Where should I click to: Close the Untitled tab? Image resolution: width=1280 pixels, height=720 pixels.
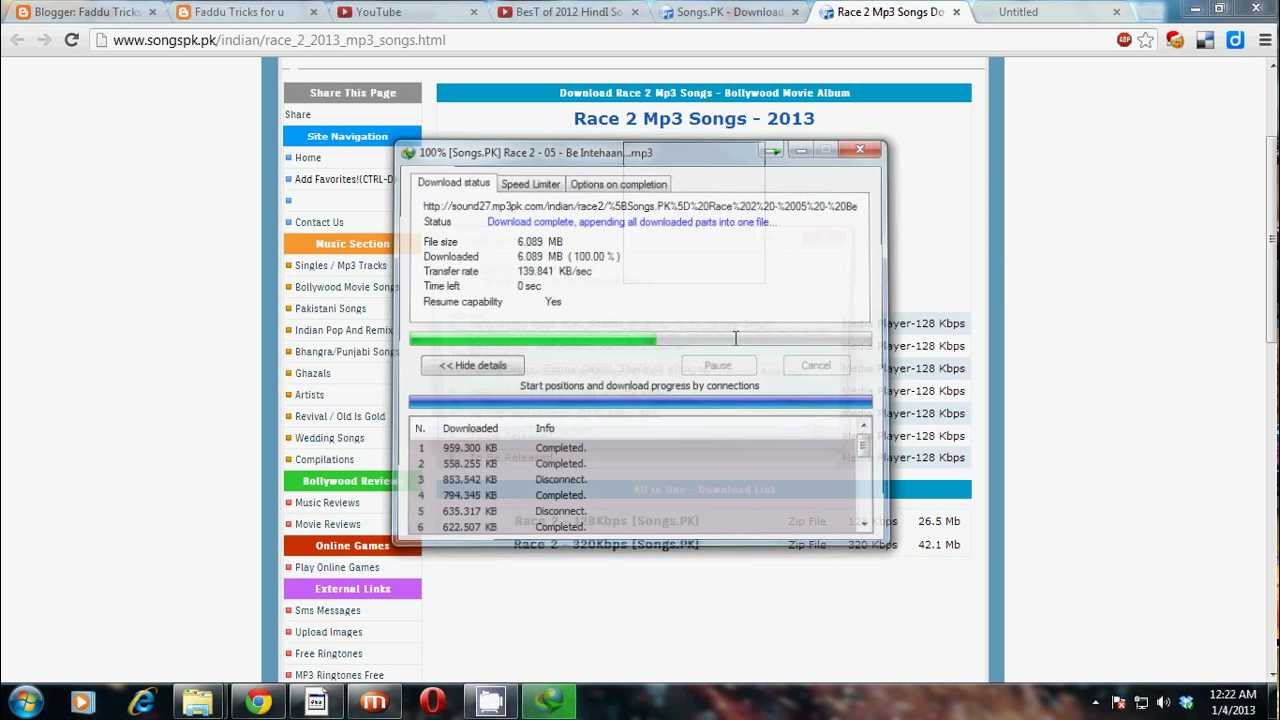click(x=1117, y=12)
